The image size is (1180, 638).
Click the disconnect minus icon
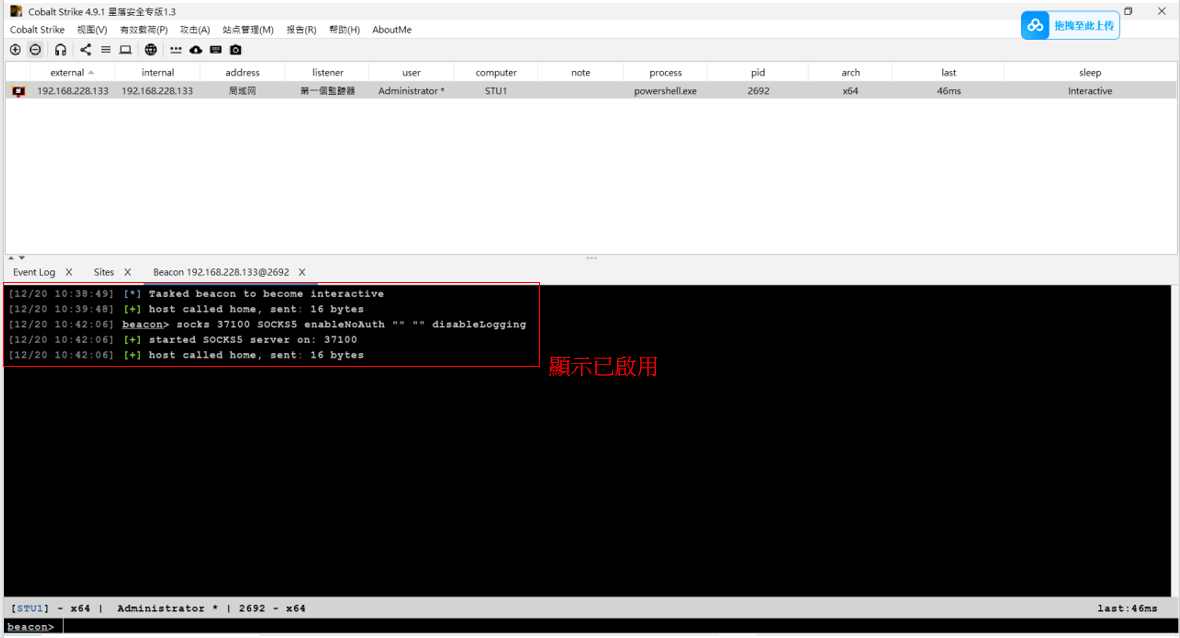[x=35, y=50]
